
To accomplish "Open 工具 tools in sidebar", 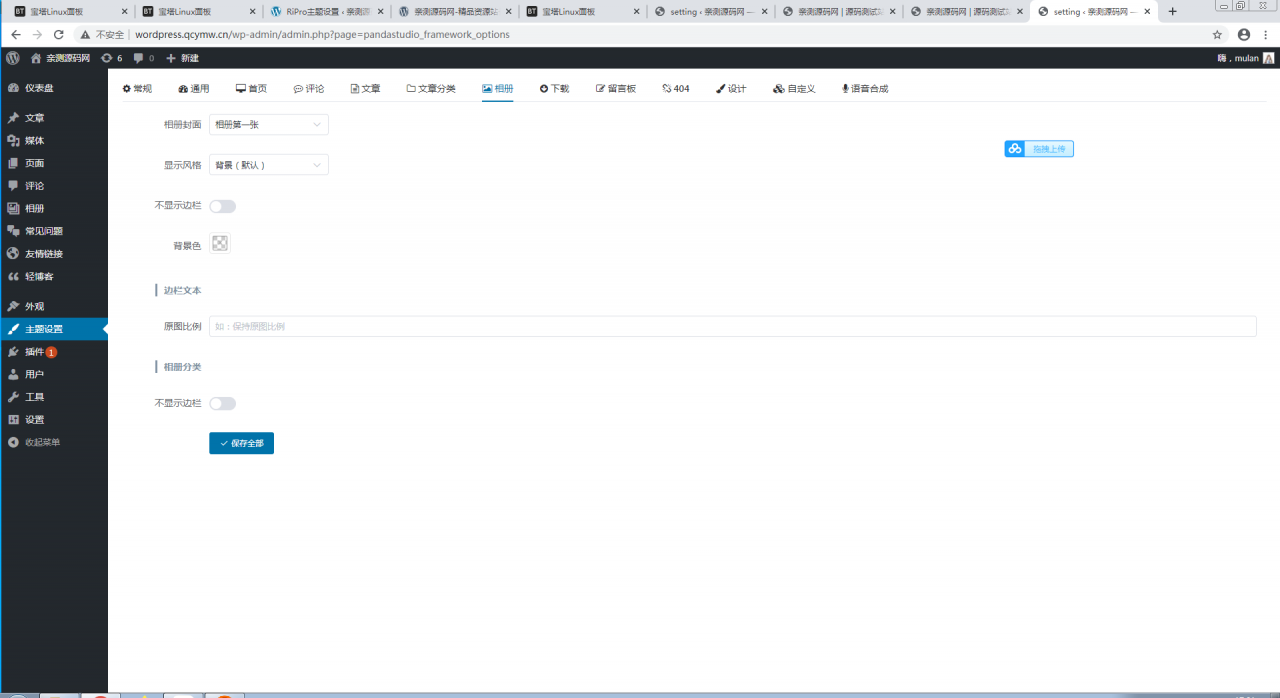I will click(54, 397).
